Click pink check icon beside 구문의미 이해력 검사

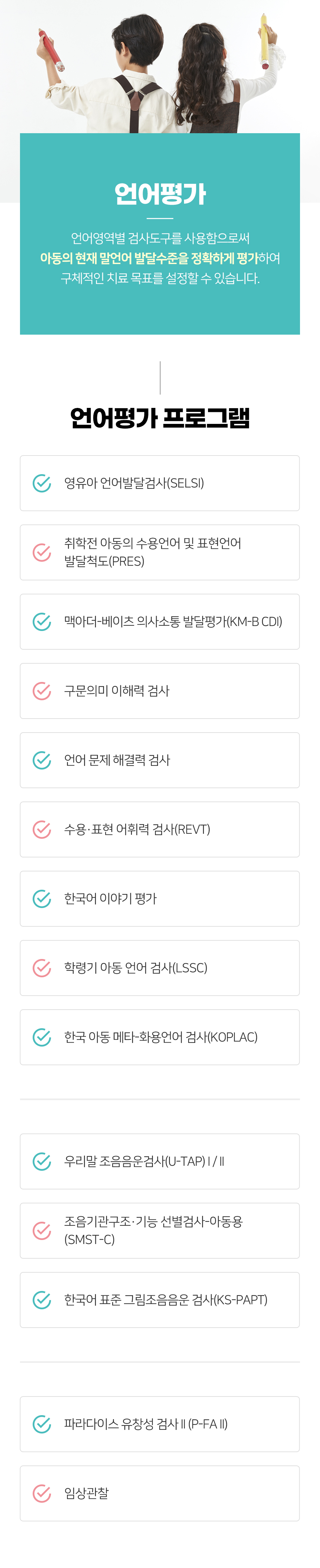(41, 691)
